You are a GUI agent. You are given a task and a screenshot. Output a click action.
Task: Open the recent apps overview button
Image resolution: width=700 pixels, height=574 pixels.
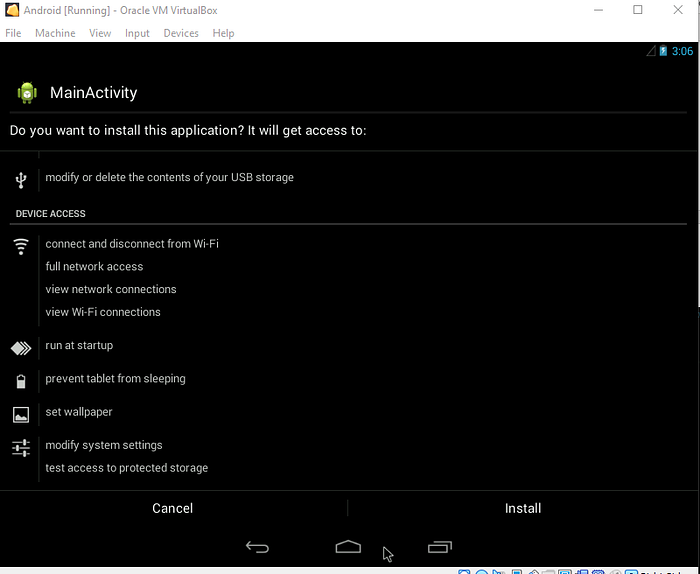tap(440, 547)
